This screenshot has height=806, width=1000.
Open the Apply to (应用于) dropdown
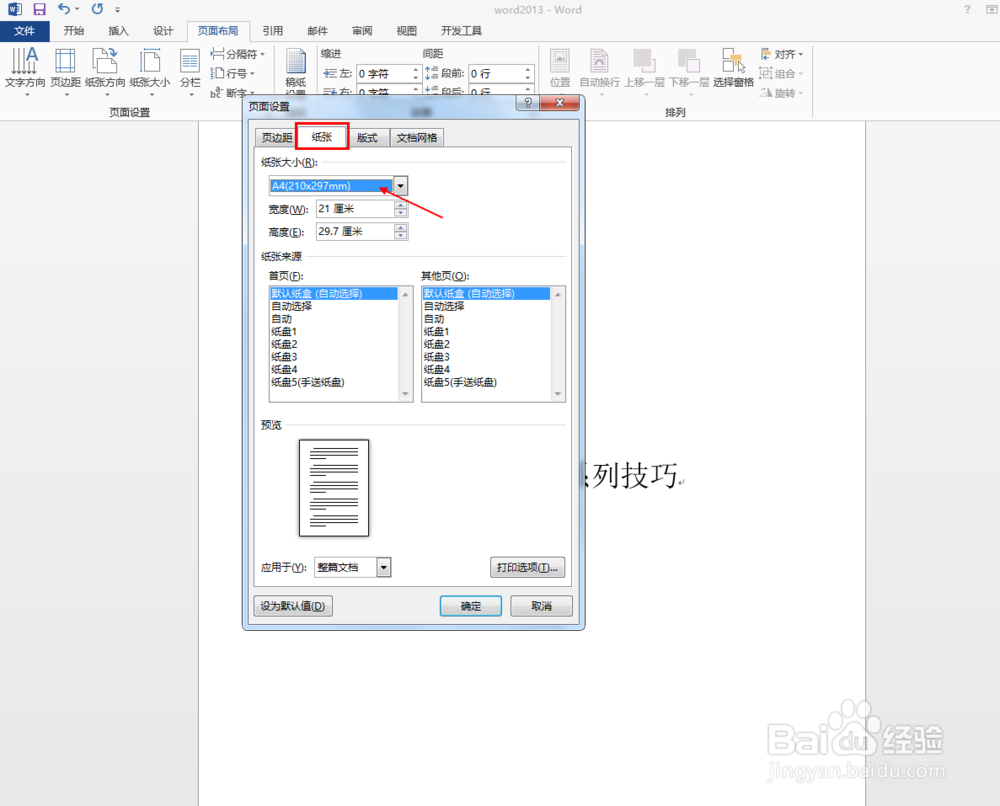(383, 567)
